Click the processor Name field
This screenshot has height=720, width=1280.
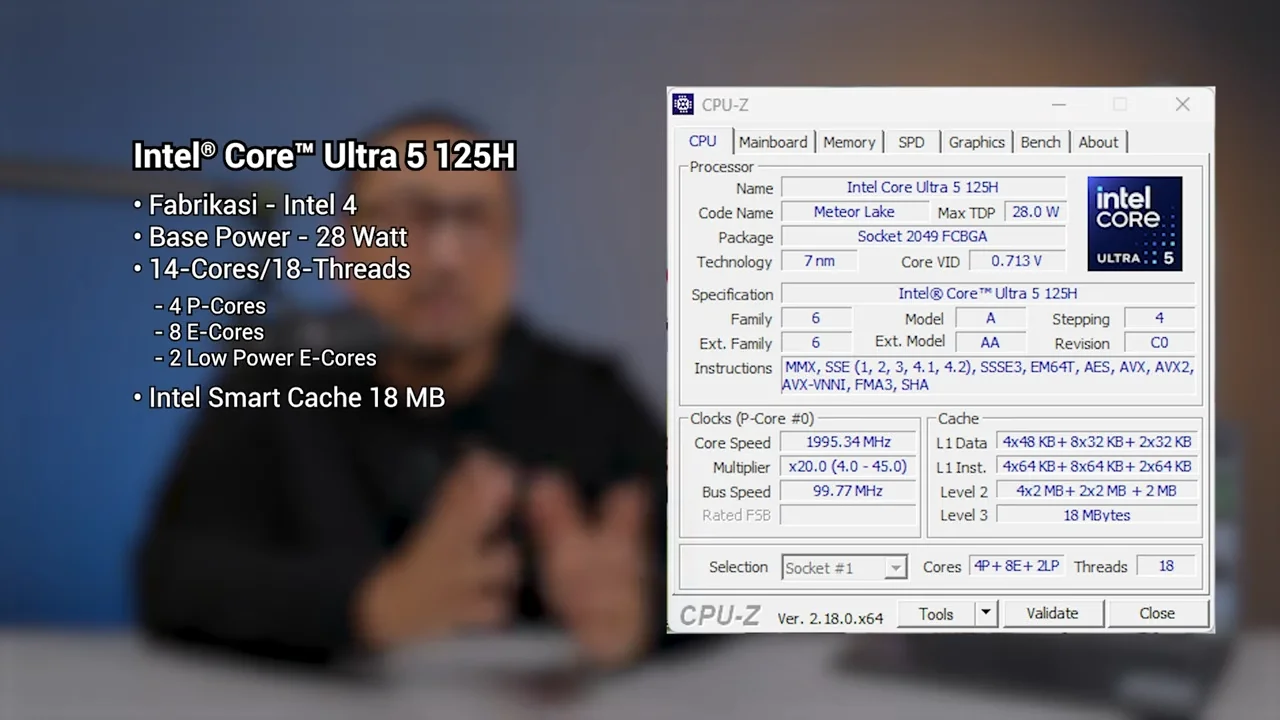tap(922, 188)
